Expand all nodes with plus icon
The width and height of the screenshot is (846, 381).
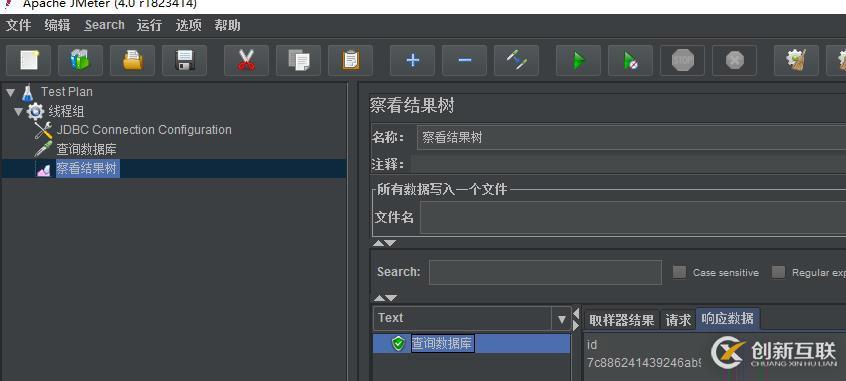coord(413,60)
